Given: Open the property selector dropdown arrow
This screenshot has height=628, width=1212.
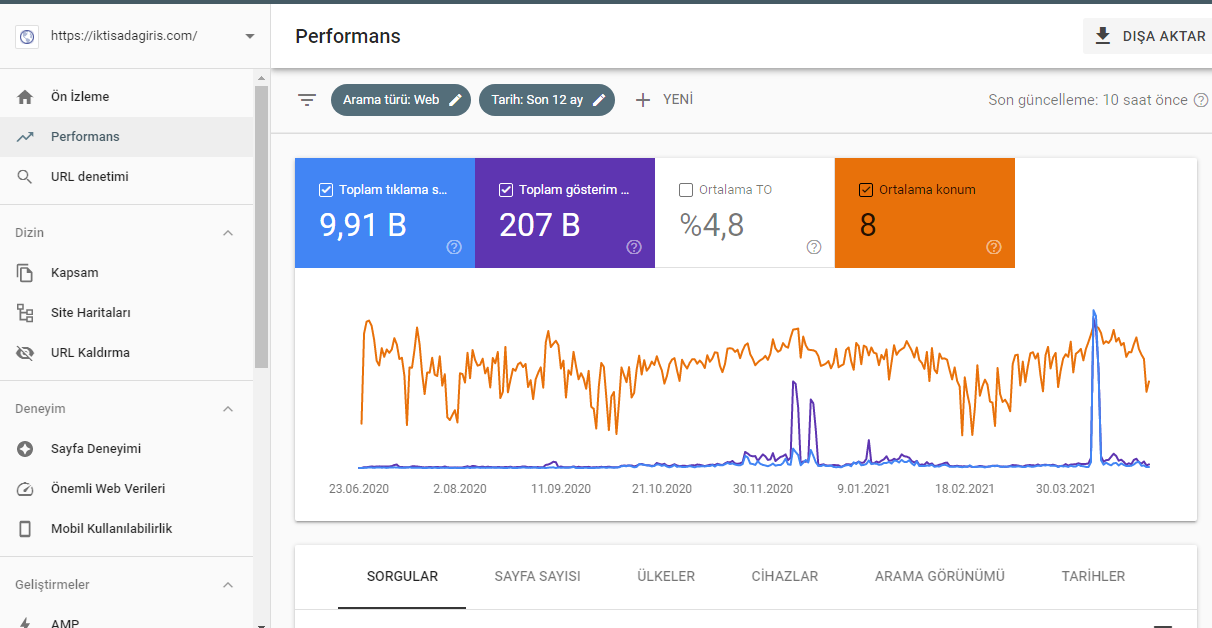Looking at the screenshot, I should click(249, 36).
